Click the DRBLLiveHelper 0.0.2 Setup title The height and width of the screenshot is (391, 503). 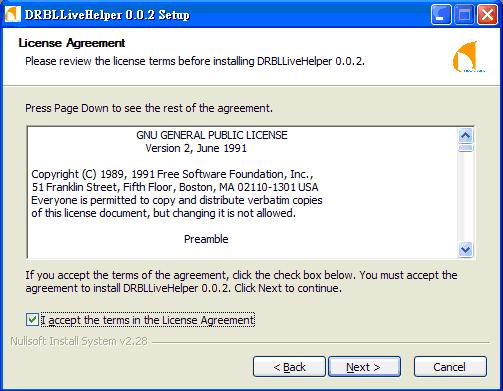[107, 15]
